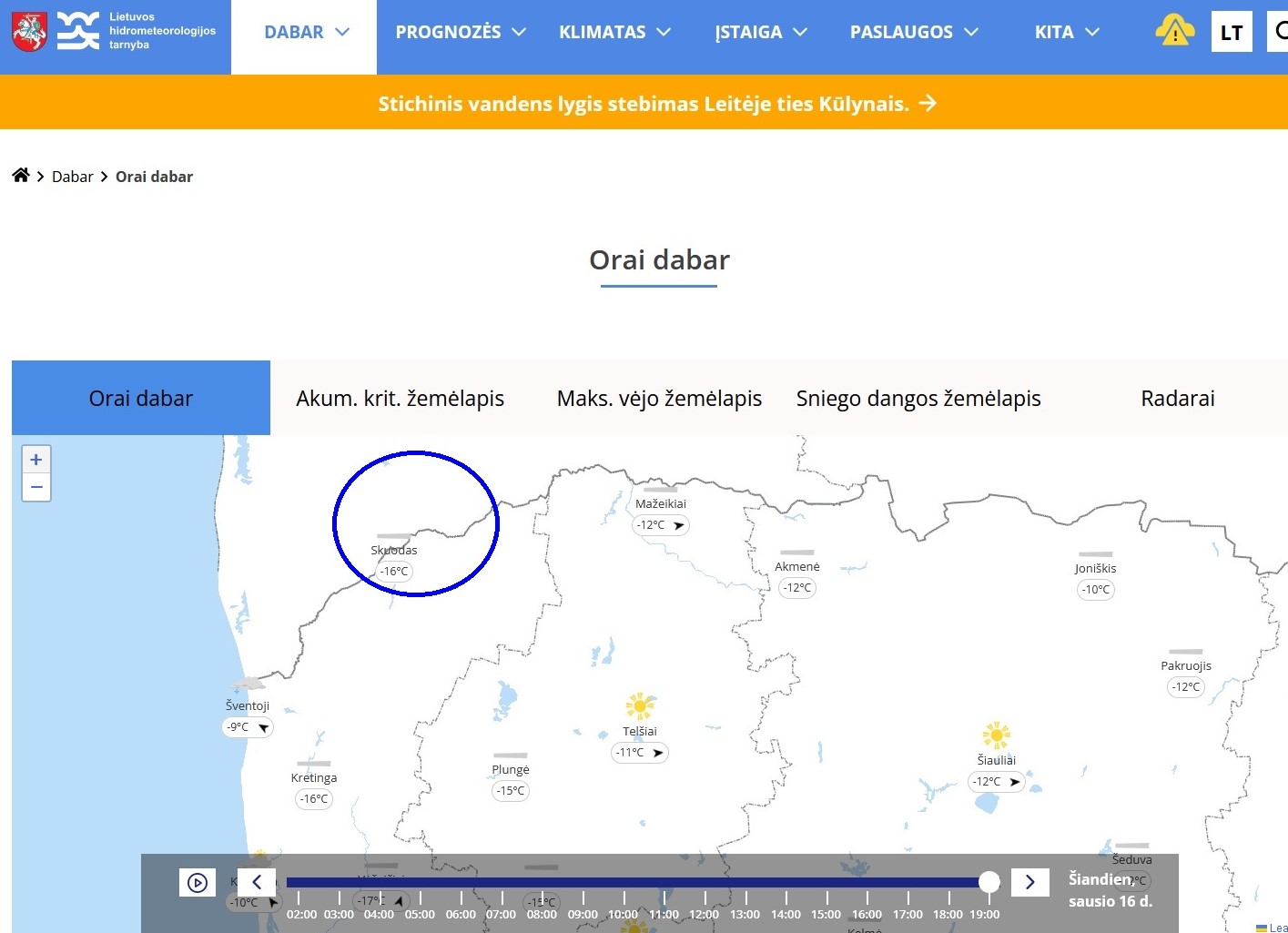Jump timeline to 06:00
Screen dimensions: 1288x933
click(461, 914)
